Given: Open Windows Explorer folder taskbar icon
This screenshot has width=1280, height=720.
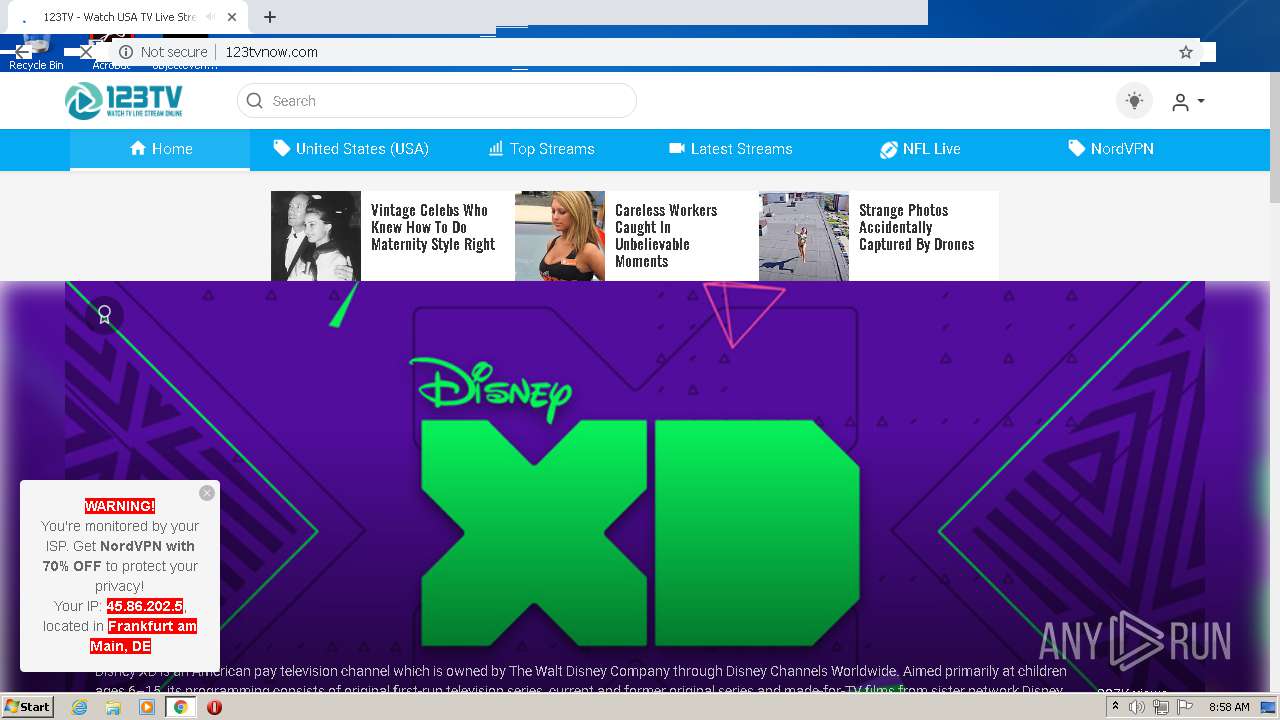Looking at the screenshot, I should 113,707.
